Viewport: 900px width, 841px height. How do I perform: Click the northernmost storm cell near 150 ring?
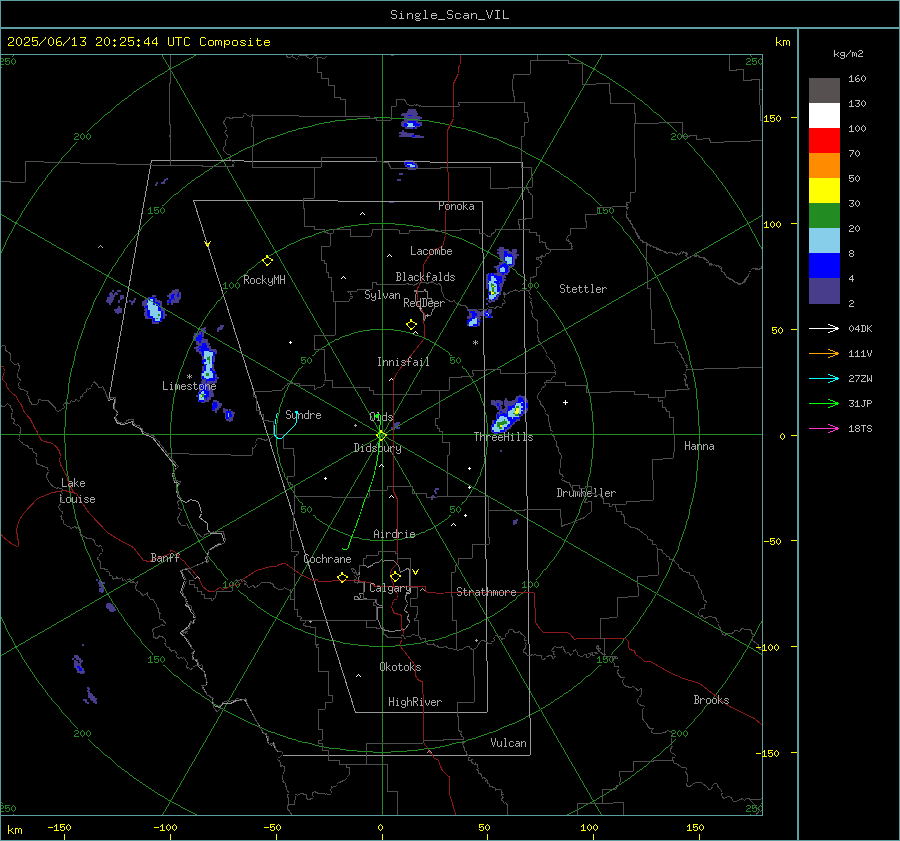pyautogui.click(x=411, y=123)
